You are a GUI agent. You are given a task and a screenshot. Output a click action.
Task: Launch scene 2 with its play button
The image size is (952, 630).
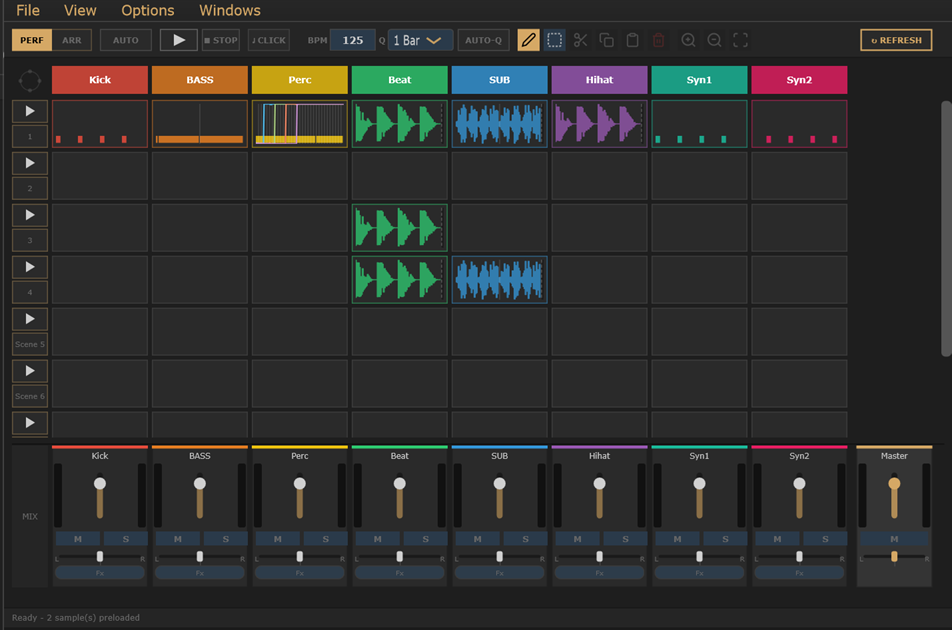pos(30,163)
